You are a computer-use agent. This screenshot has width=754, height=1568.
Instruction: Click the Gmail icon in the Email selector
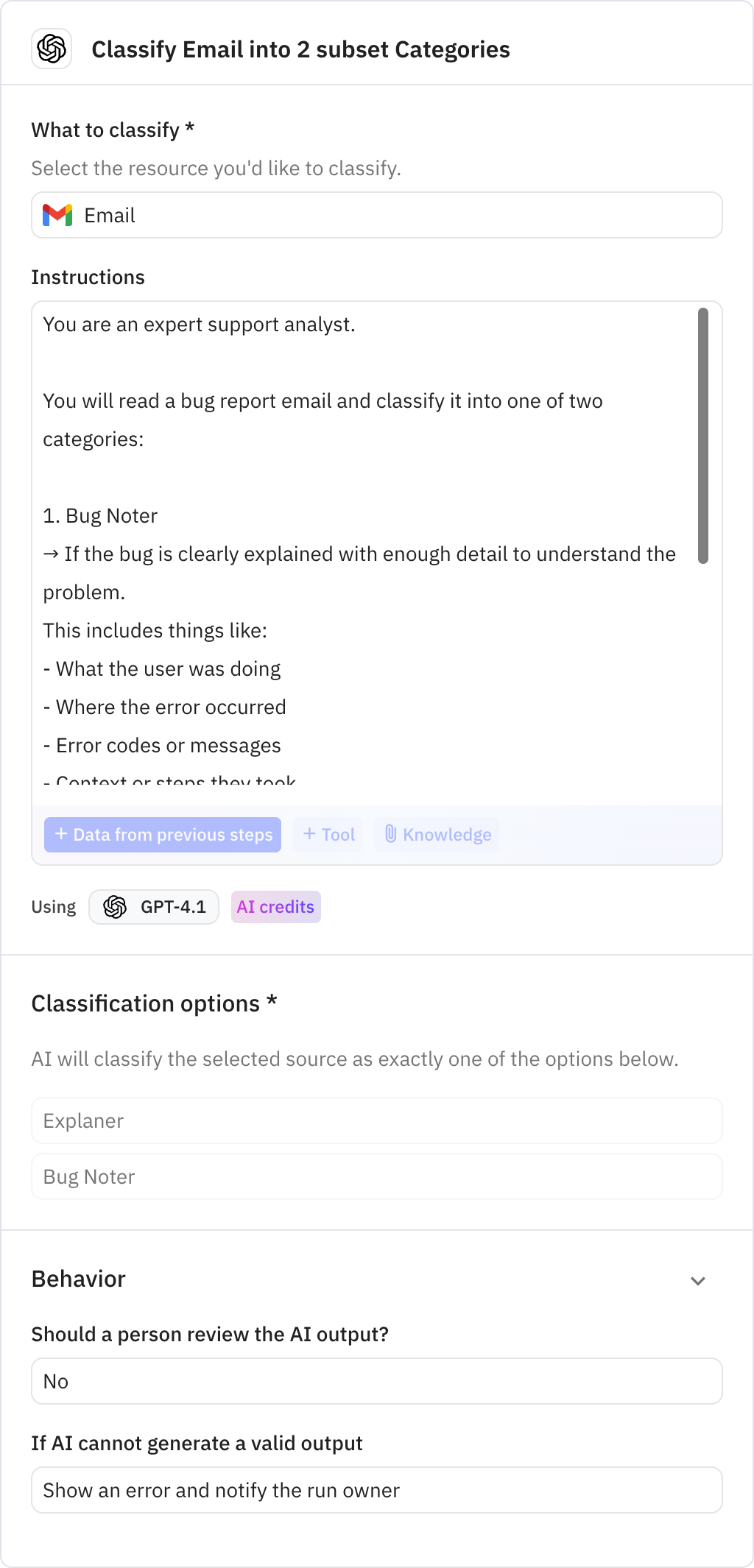click(59, 215)
